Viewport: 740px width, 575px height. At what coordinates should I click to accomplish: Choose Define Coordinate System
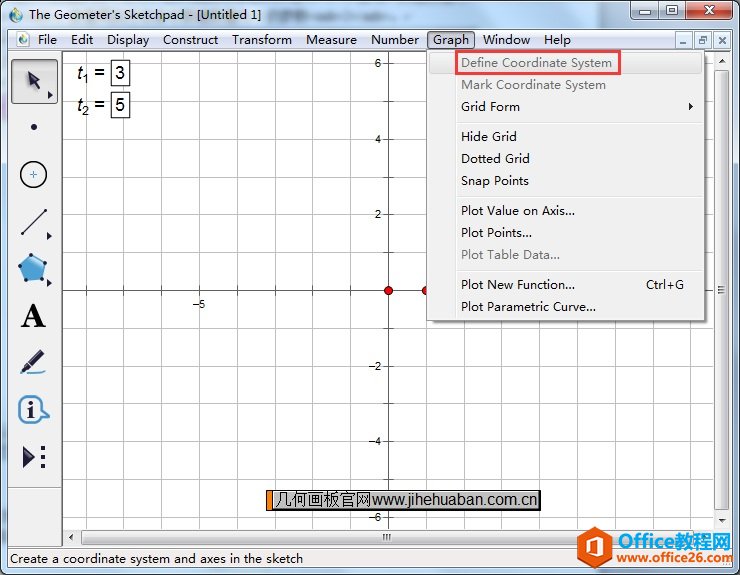[x=566, y=62]
